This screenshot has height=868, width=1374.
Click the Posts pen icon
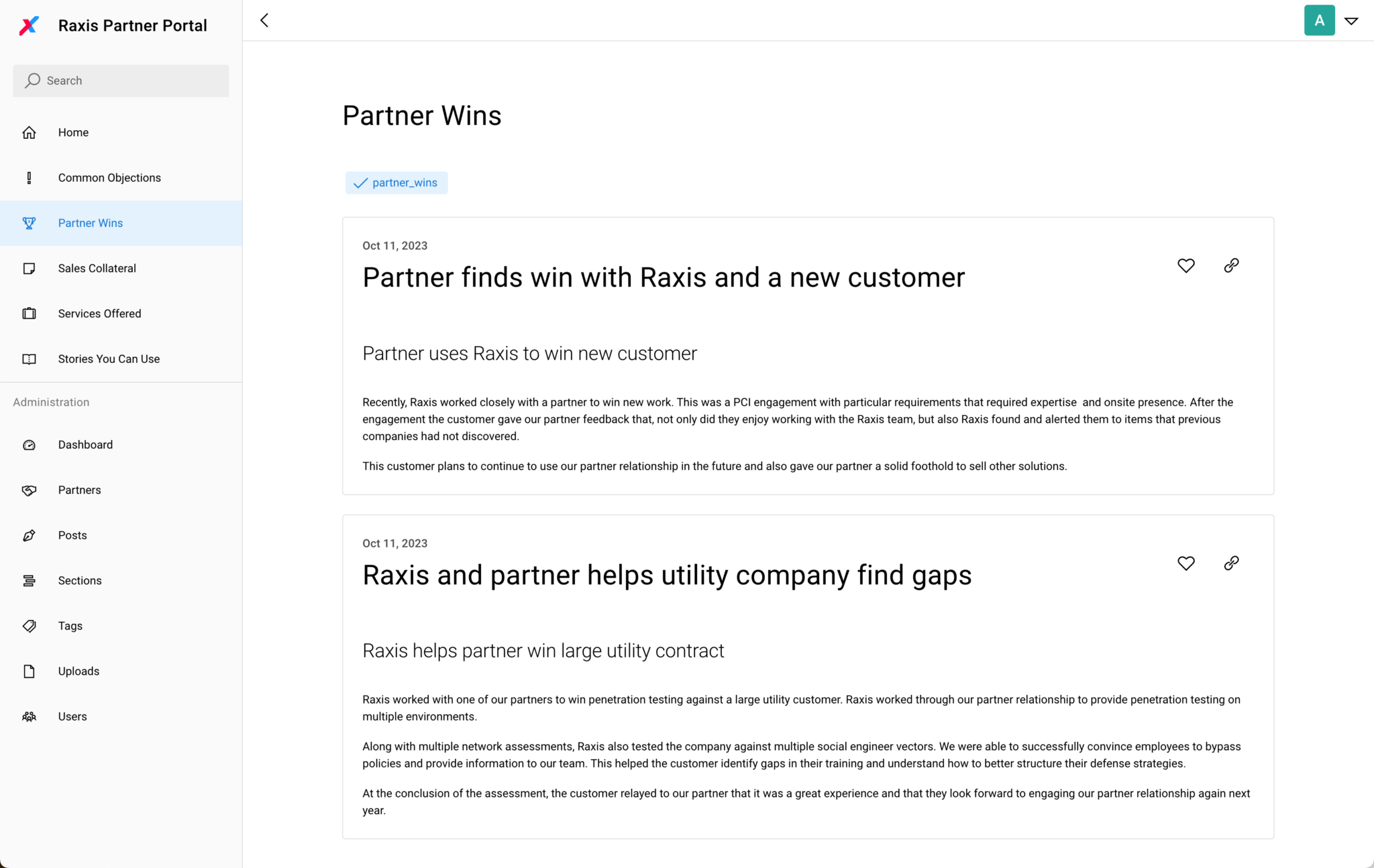(x=29, y=535)
